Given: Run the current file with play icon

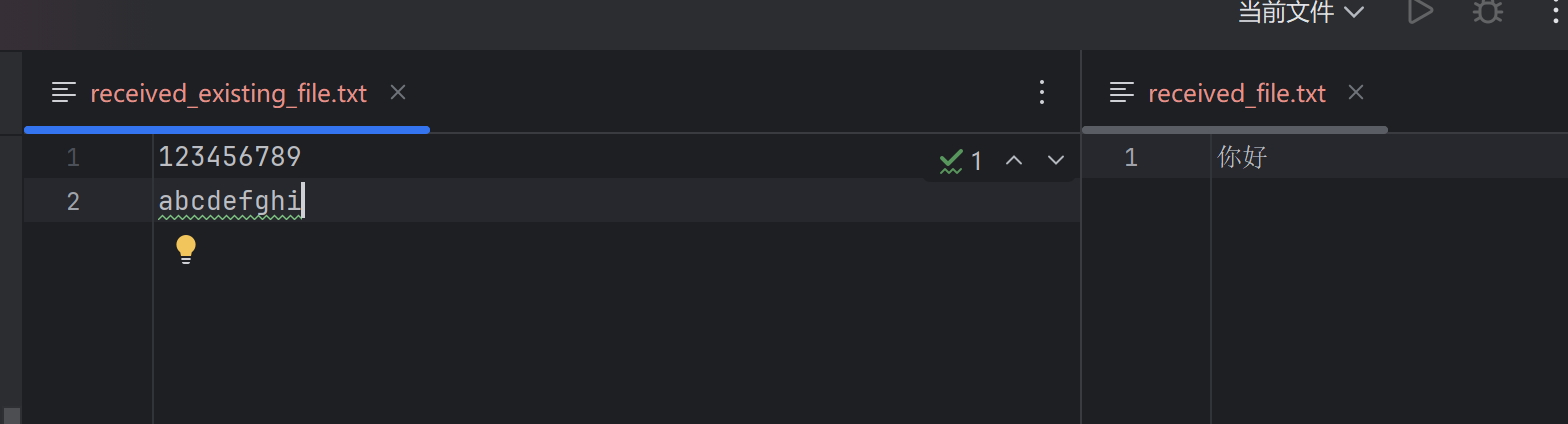Looking at the screenshot, I should coord(1420,11).
